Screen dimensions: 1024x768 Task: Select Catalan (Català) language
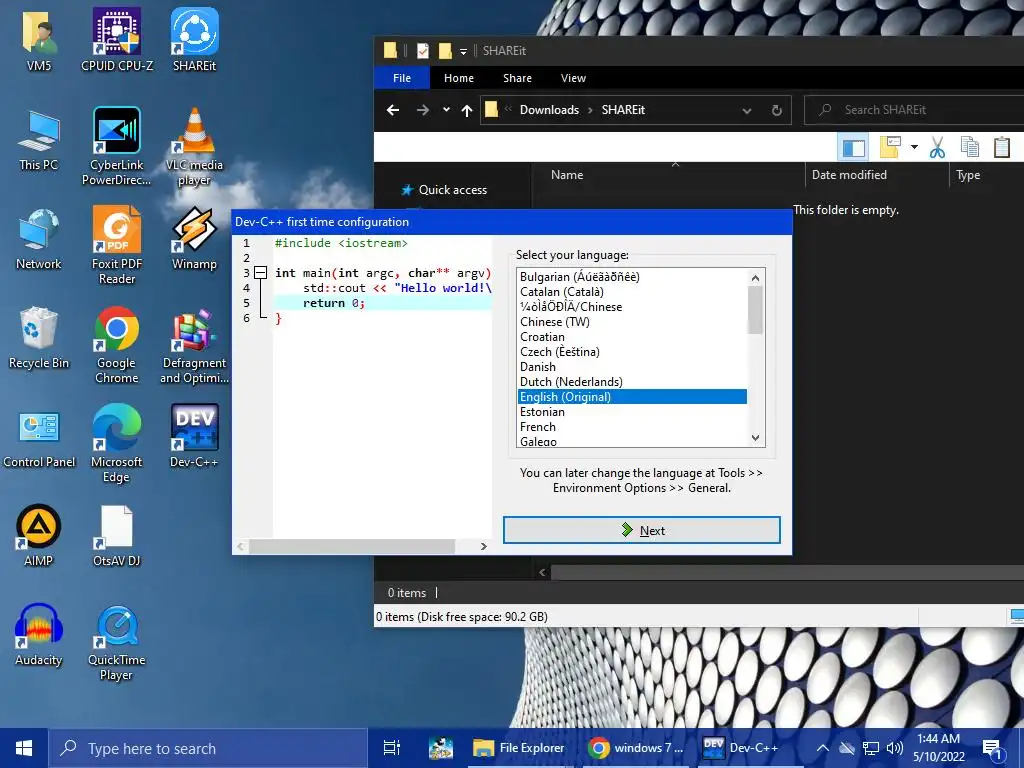632,292
